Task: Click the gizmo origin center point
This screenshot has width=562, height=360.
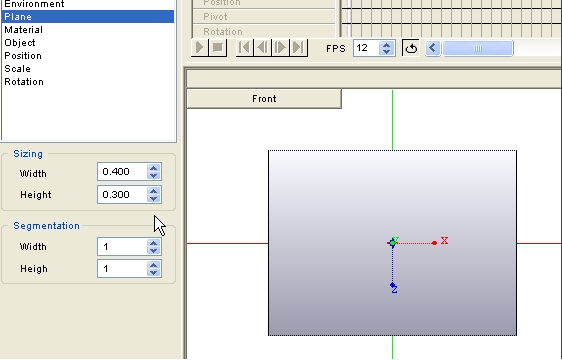Action: click(392, 243)
